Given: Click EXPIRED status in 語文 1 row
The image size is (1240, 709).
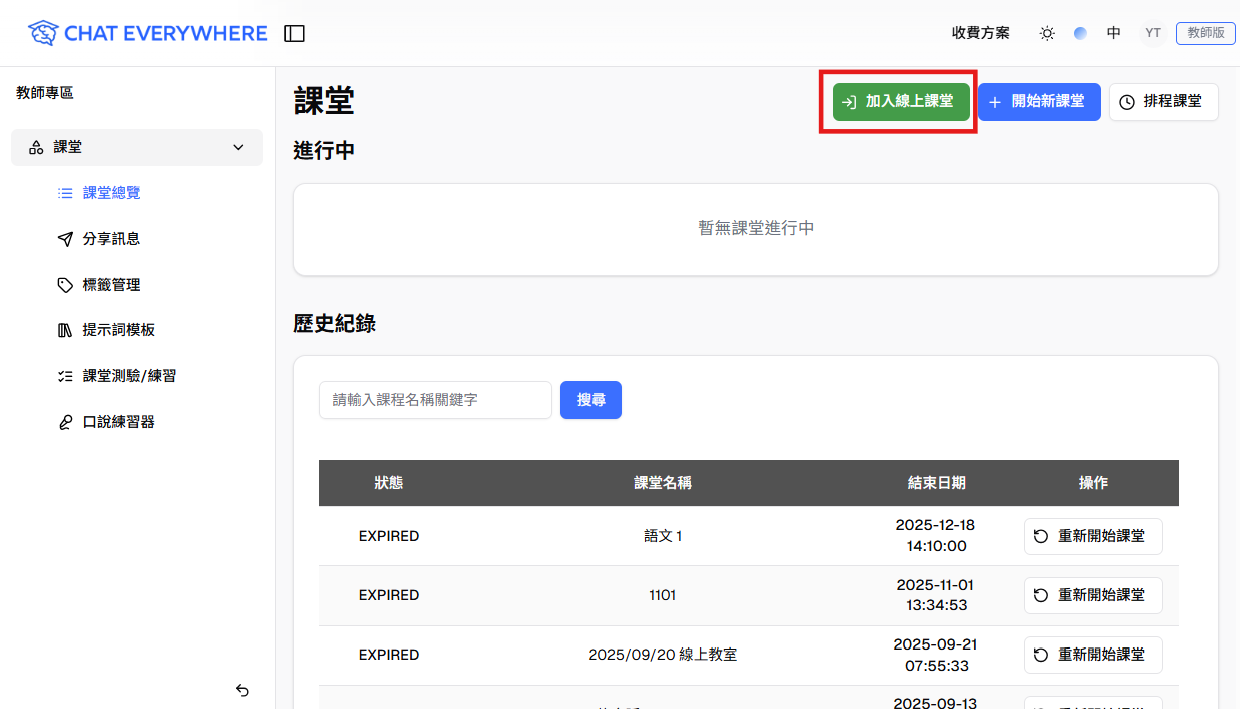Looking at the screenshot, I should [389, 536].
